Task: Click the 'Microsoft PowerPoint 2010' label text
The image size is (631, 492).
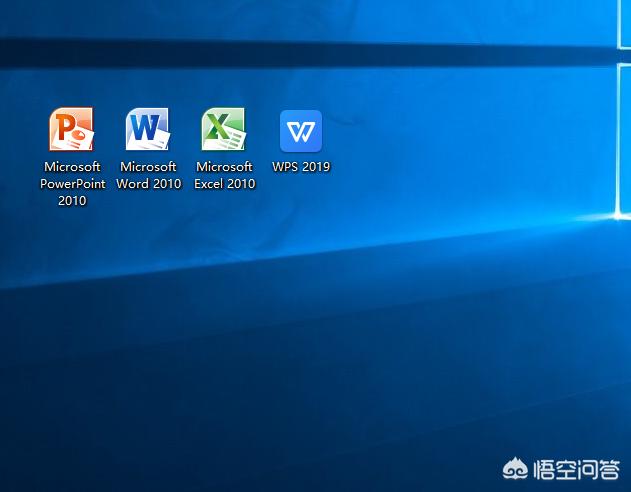Action: (x=72, y=183)
